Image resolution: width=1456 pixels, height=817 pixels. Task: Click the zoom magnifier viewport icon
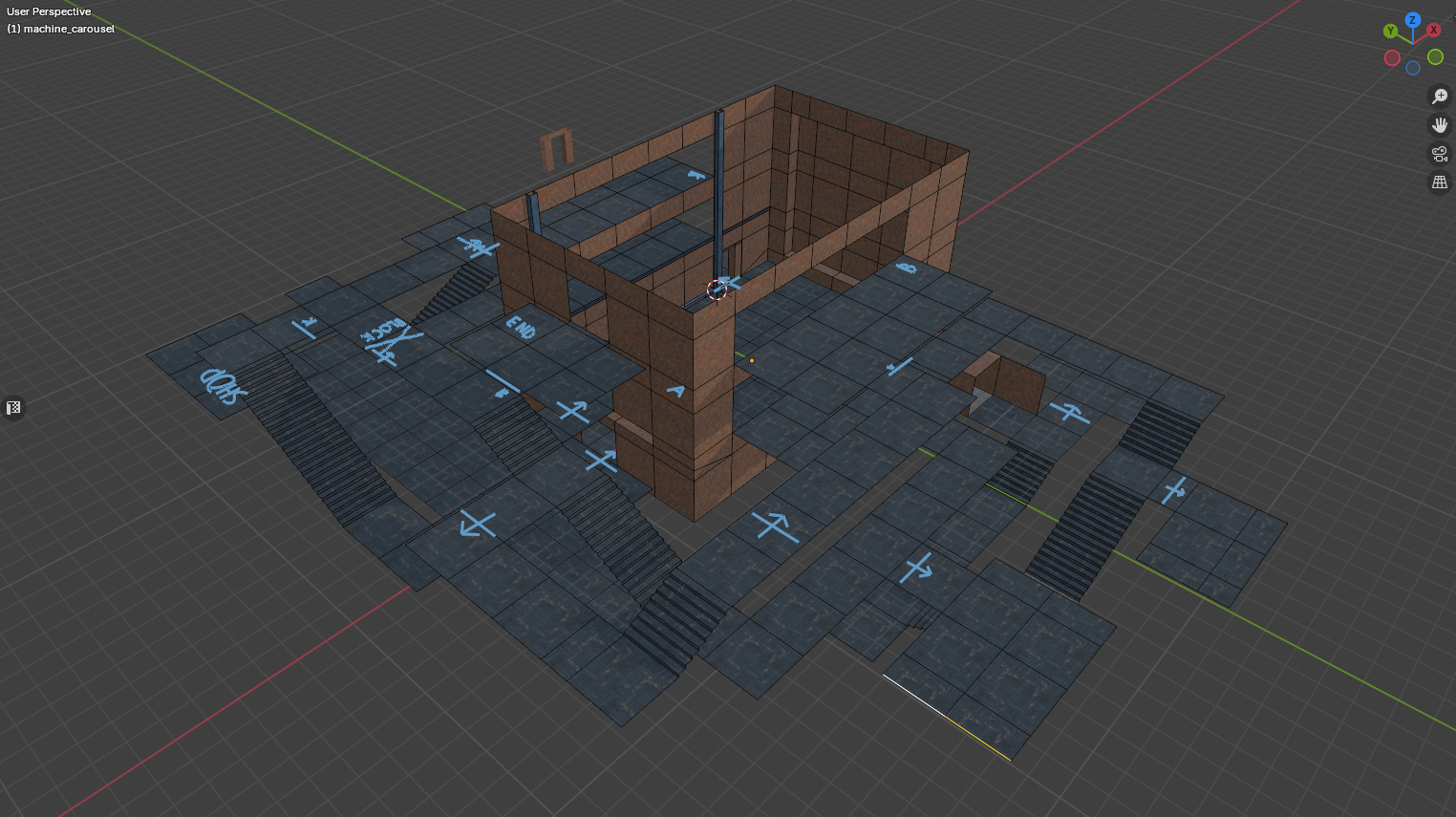pyautogui.click(x=1439, y=97)
